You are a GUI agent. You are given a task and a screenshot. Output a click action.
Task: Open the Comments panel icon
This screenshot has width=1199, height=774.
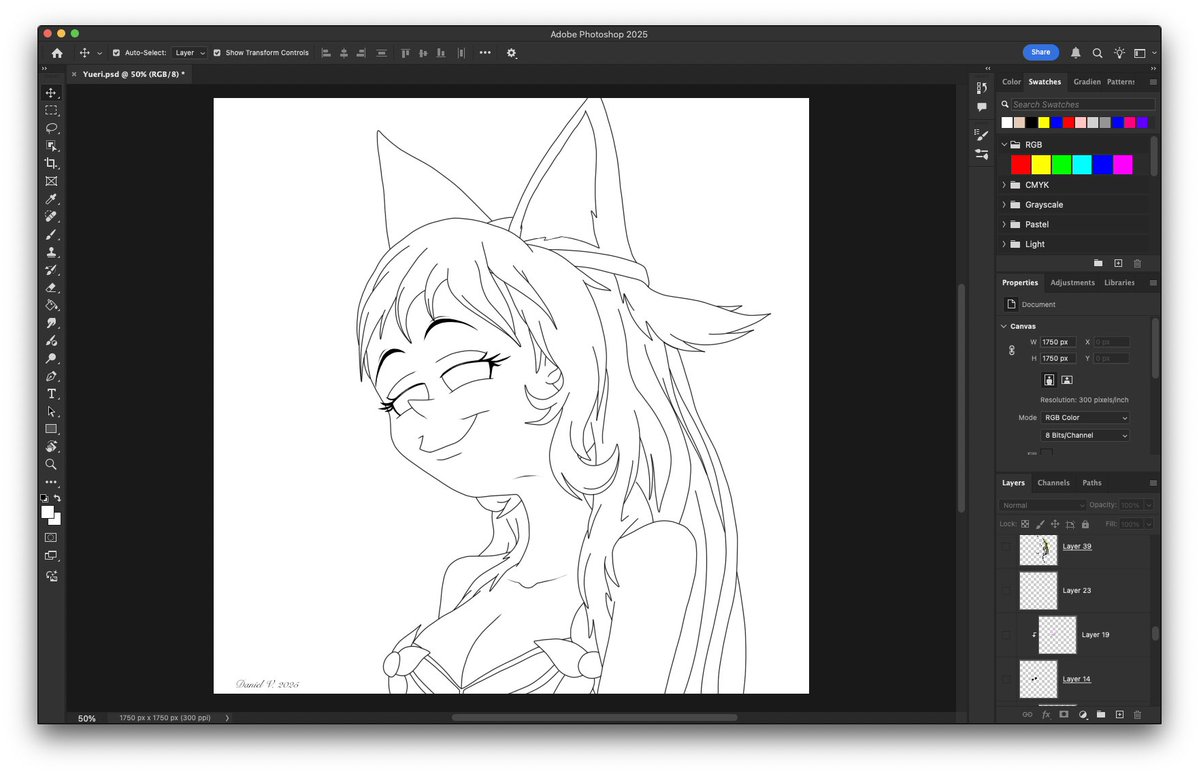coord(982,107)
